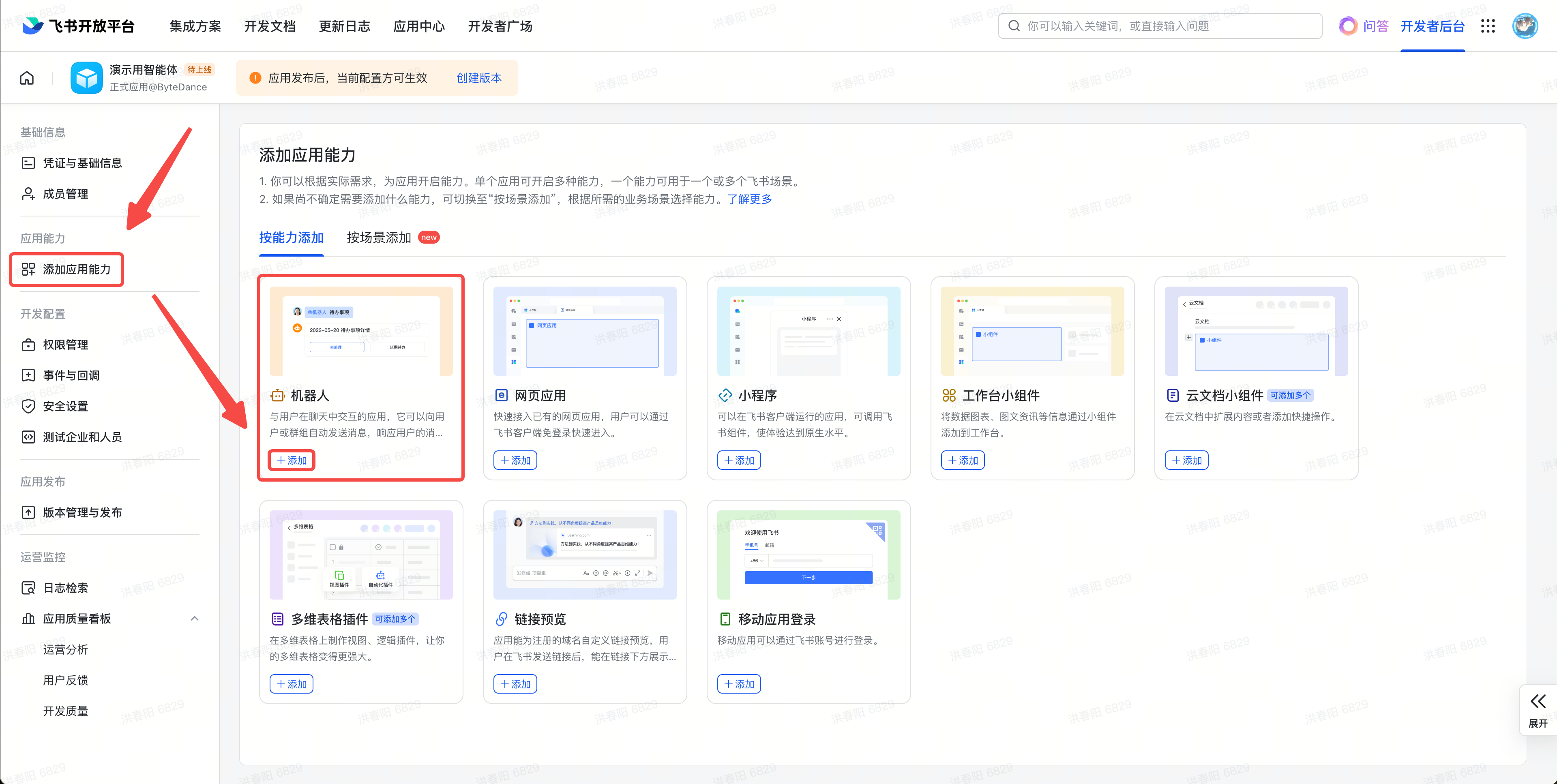Click the home icon in breadcrumb bar
Viewport: 1557px width, 784px height.
pyautogui.click(x=27, y=78)
